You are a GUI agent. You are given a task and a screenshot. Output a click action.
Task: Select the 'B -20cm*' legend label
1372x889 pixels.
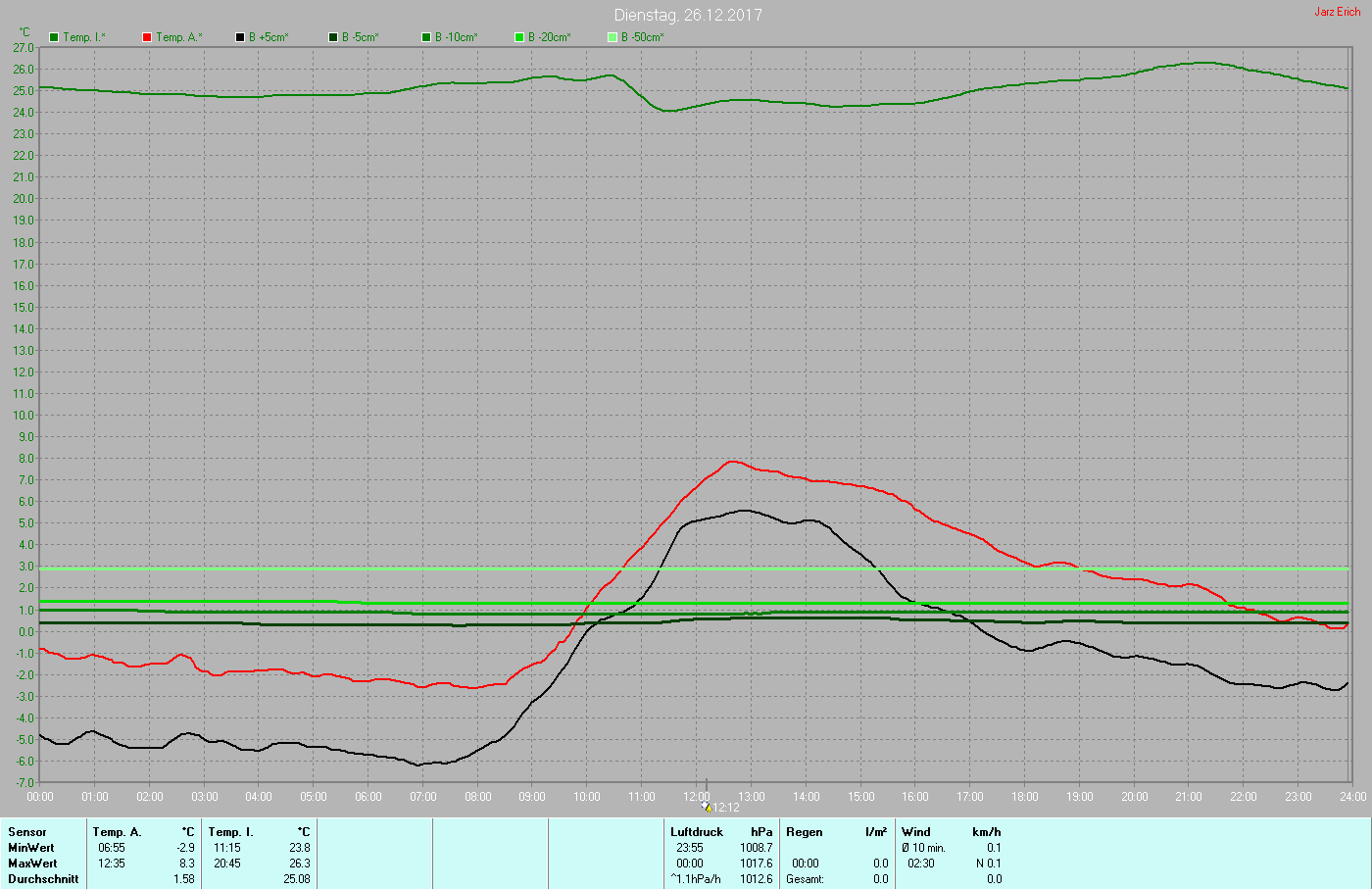click(x=550, y=37)
